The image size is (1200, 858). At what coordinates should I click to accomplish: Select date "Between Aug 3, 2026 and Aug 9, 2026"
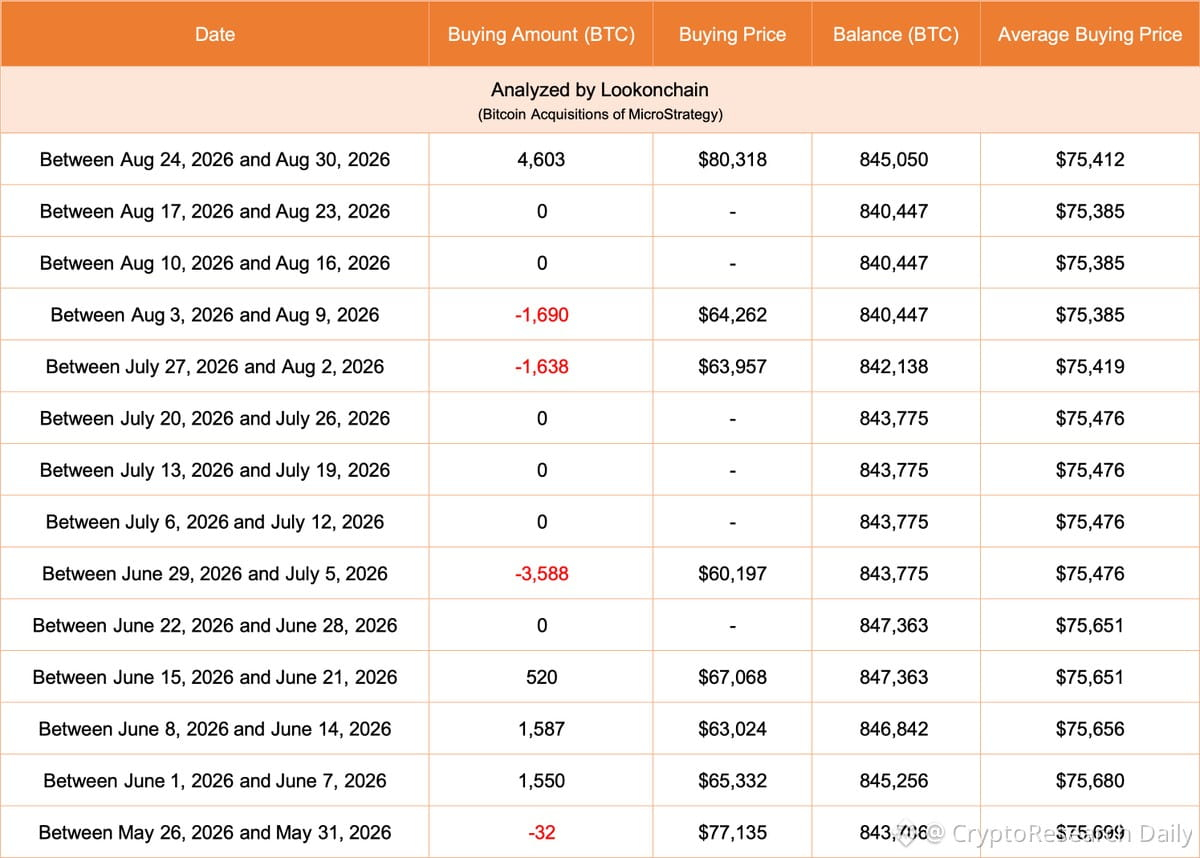click(x=215, y=315)
